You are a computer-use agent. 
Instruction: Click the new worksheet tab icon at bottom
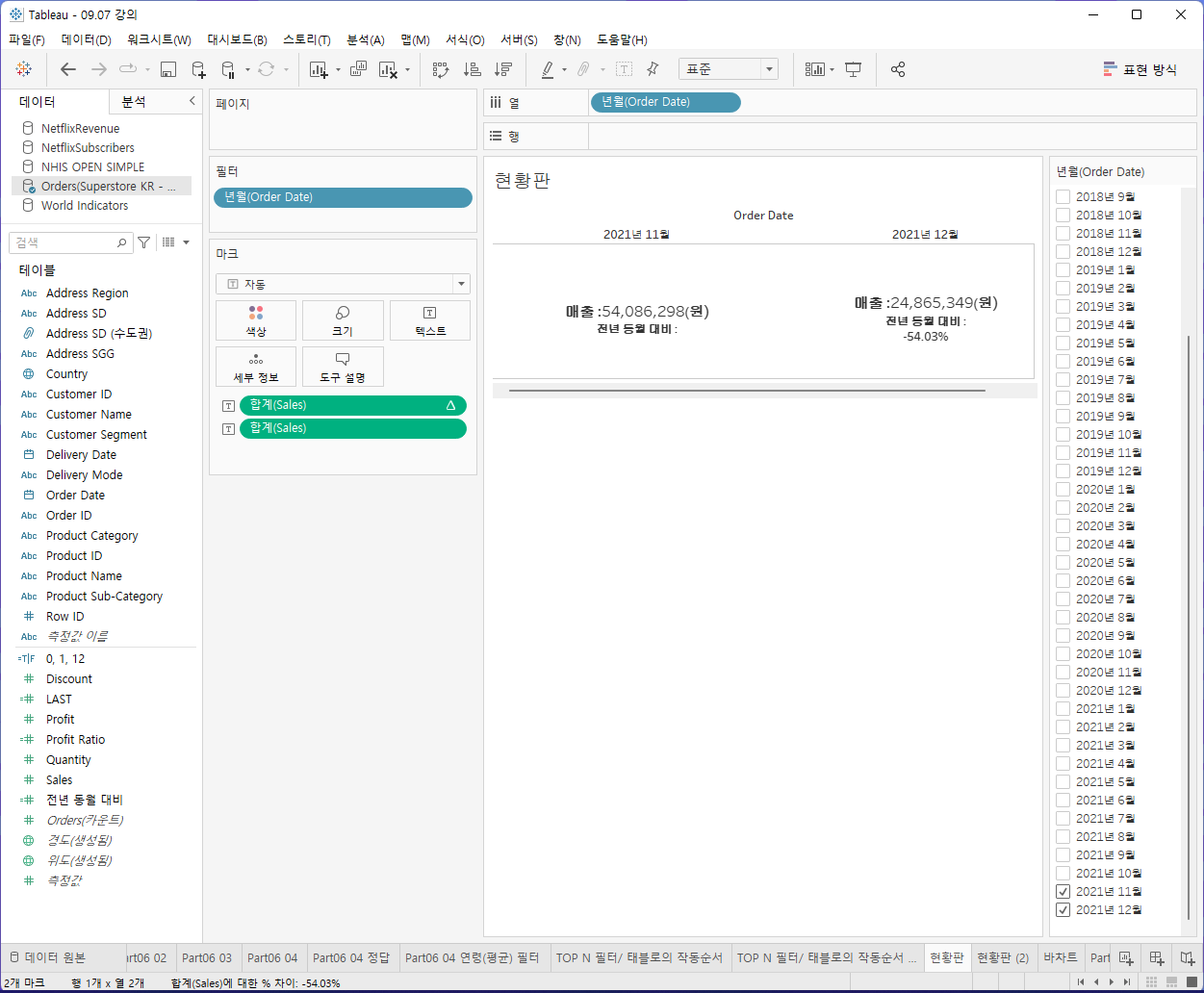coord(1127,957)
